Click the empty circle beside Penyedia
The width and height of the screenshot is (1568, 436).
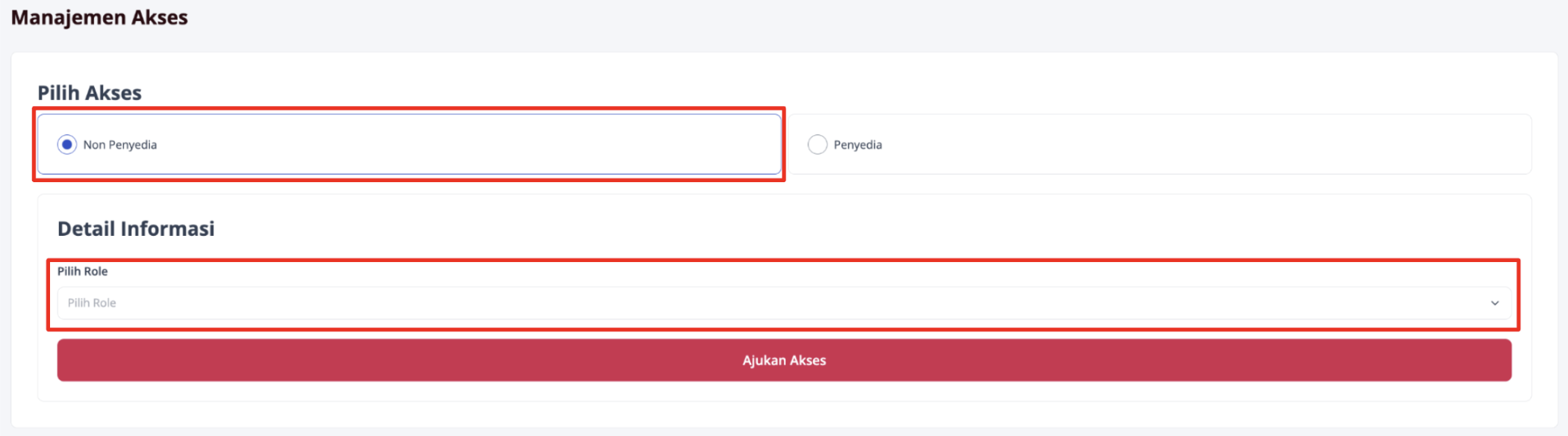point(818,144)
